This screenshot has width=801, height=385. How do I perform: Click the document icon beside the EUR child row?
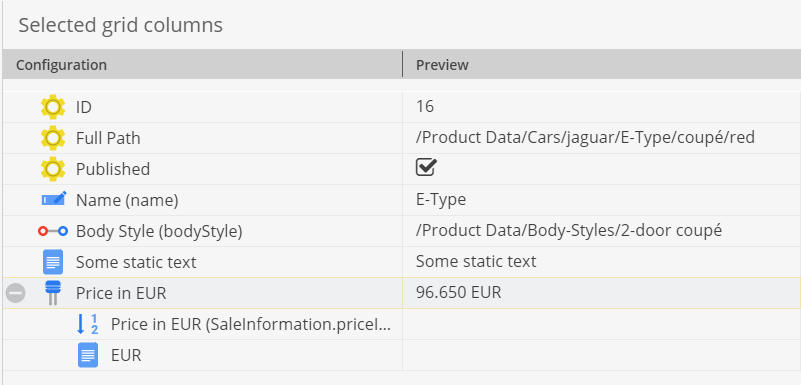(x=88, y=355)
